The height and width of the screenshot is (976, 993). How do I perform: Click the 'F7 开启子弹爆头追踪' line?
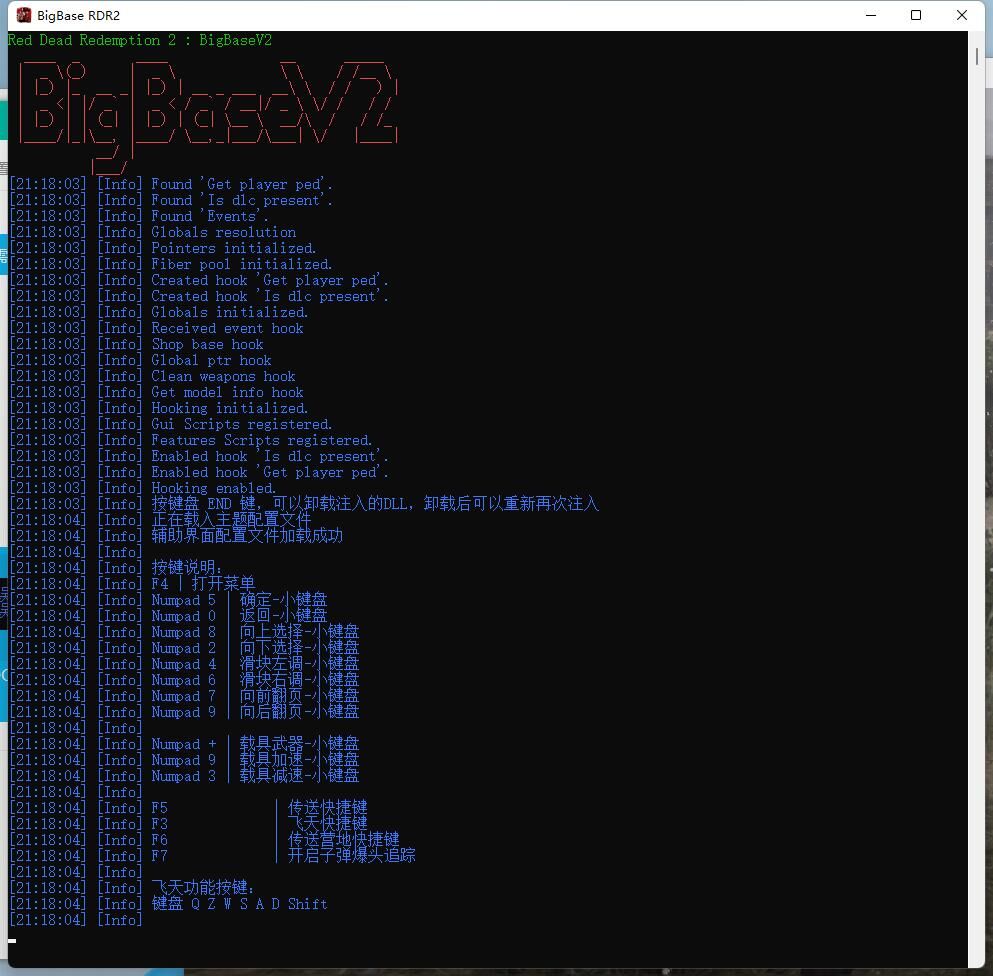213,856
